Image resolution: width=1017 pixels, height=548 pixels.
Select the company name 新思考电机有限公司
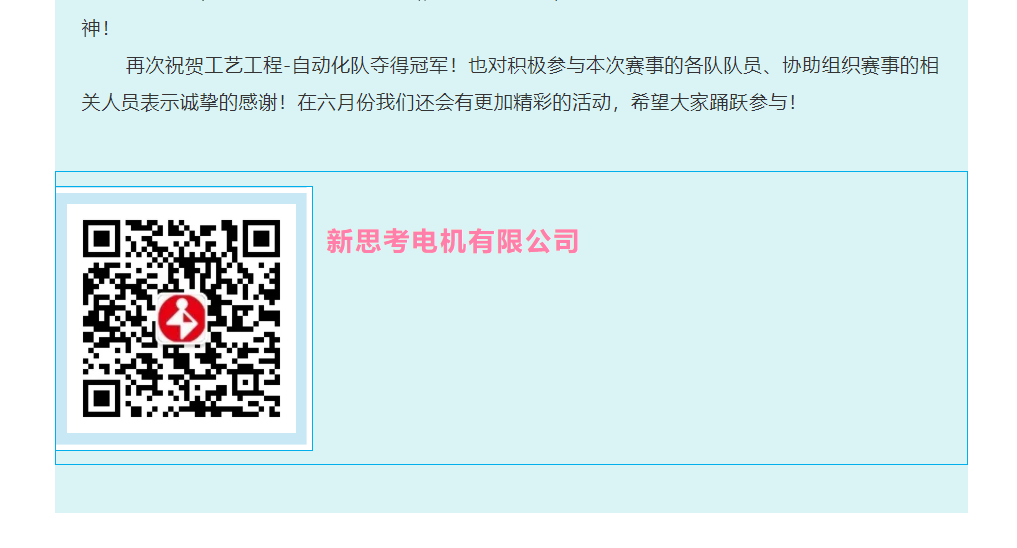pyautogui.click(x=452, y=241)
